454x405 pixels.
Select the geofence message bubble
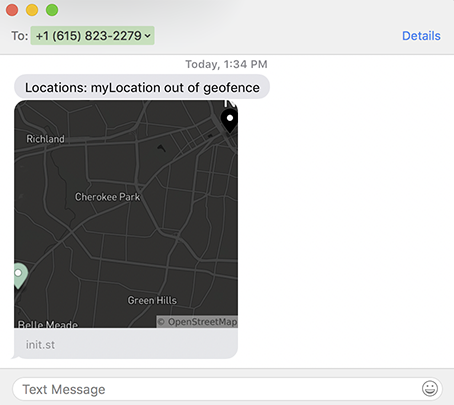pos(142,87)
